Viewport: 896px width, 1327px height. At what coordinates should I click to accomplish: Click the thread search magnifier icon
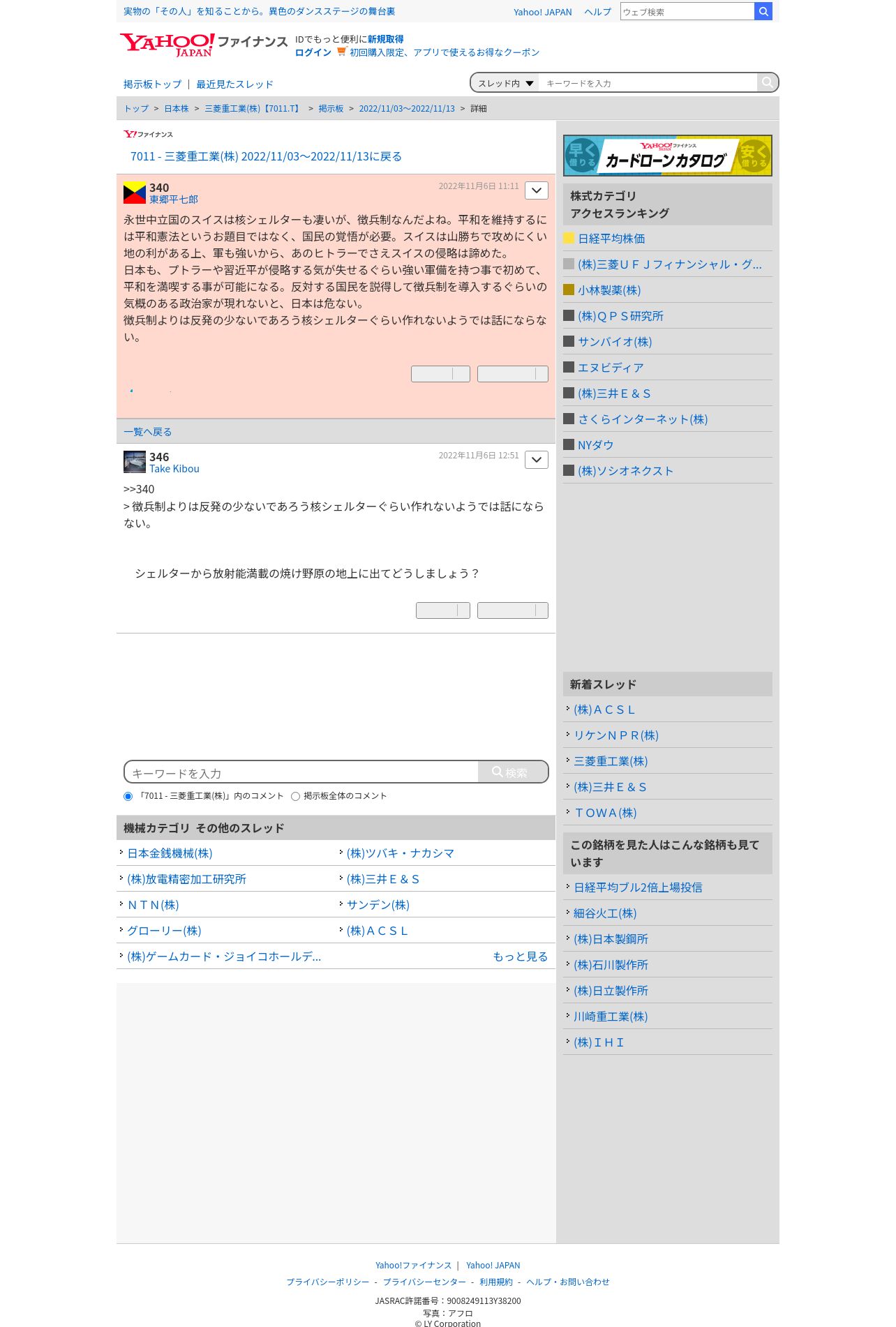pos(767,82)
